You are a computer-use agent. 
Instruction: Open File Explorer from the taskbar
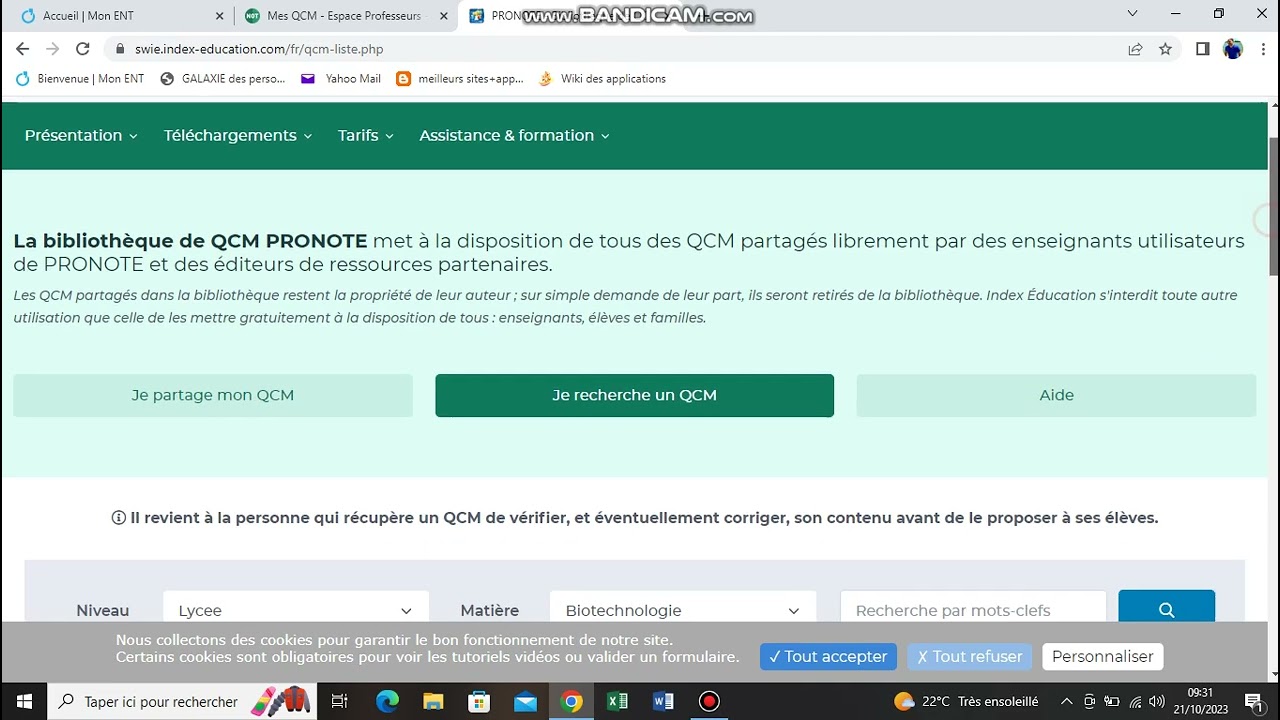tap(433, 701)
